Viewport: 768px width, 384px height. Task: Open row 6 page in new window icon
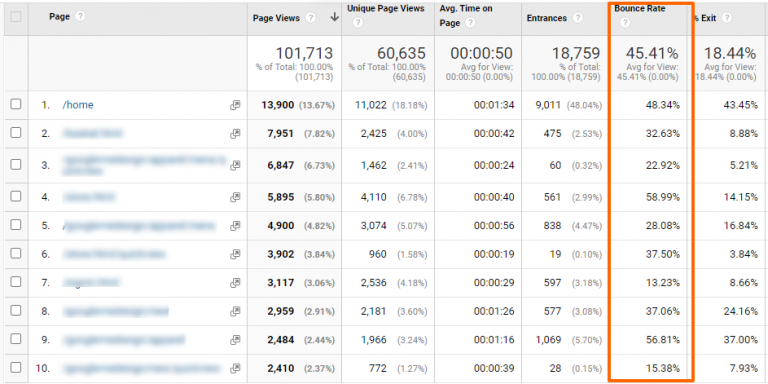pos(235,254)
